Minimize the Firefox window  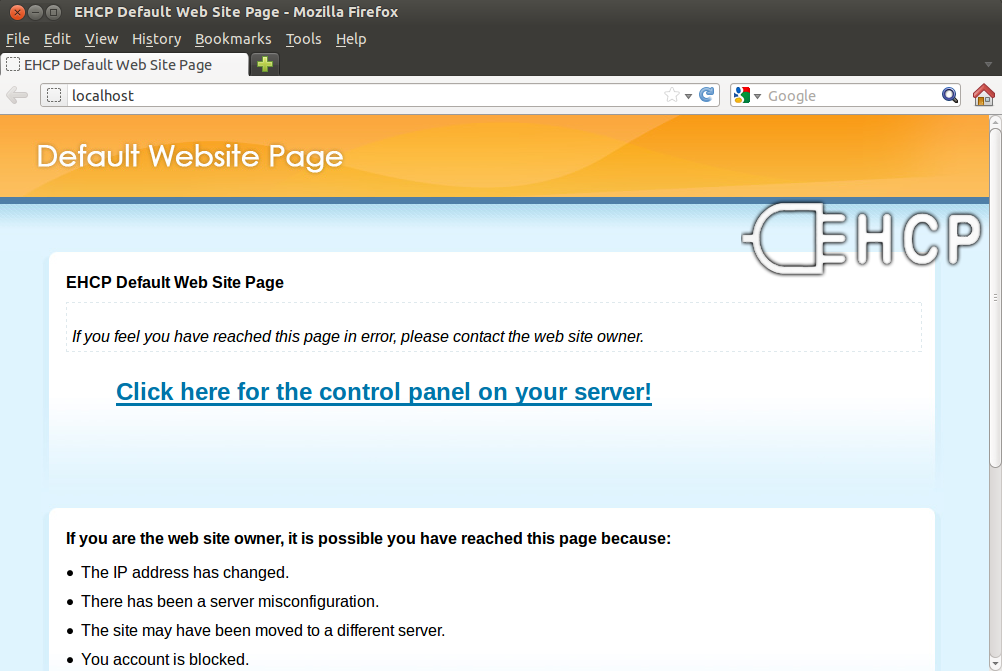36,12
